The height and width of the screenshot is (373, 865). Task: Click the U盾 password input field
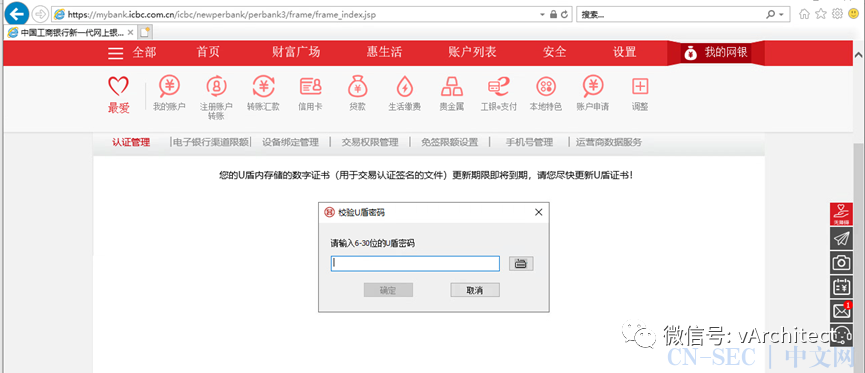click(415, 264)
